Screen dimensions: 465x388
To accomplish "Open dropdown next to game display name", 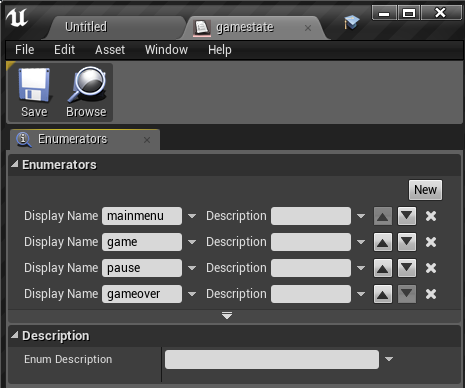I will point(192,242).
